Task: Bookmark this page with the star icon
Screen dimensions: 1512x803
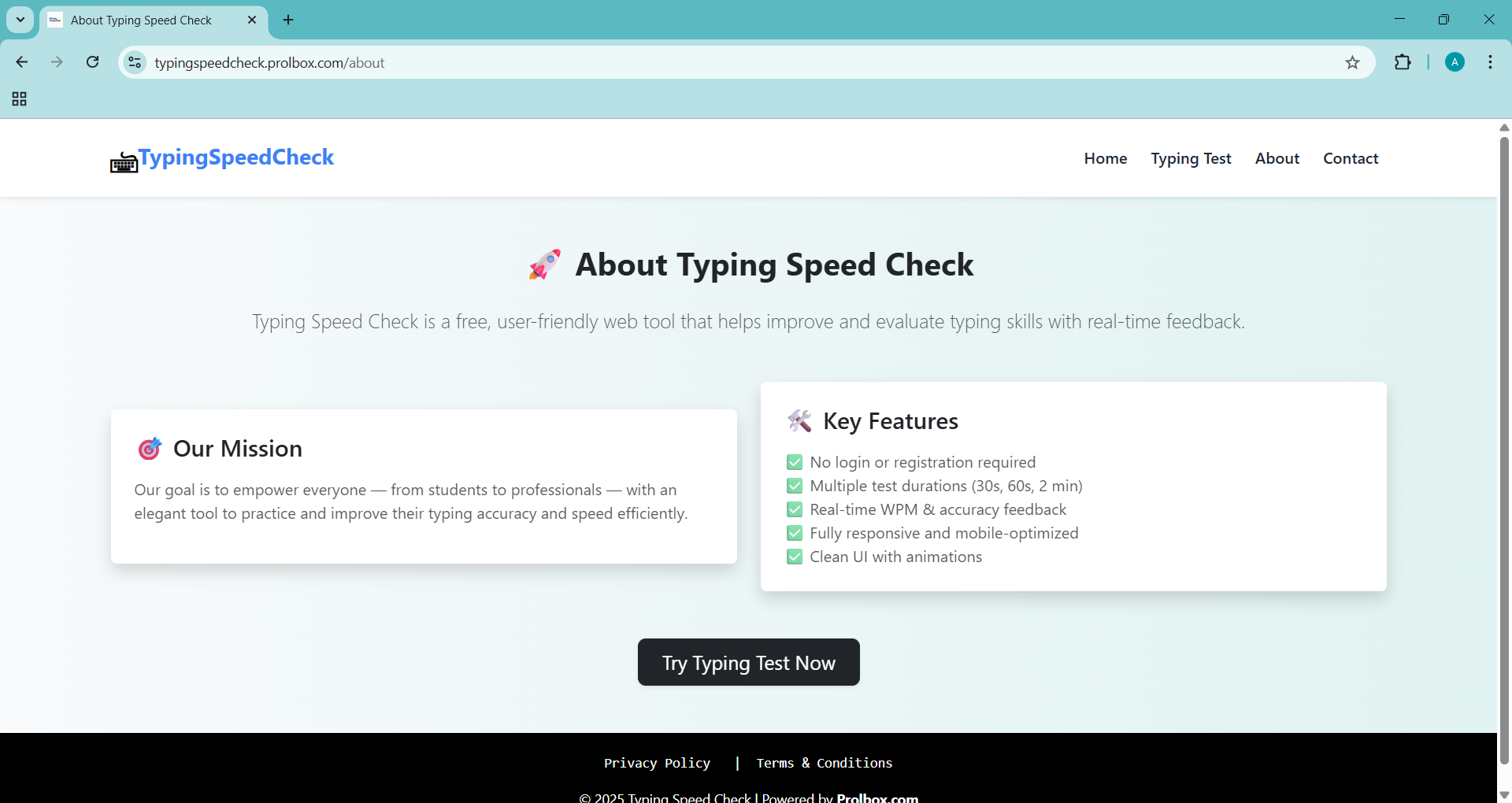Action: pos(1352,63)
